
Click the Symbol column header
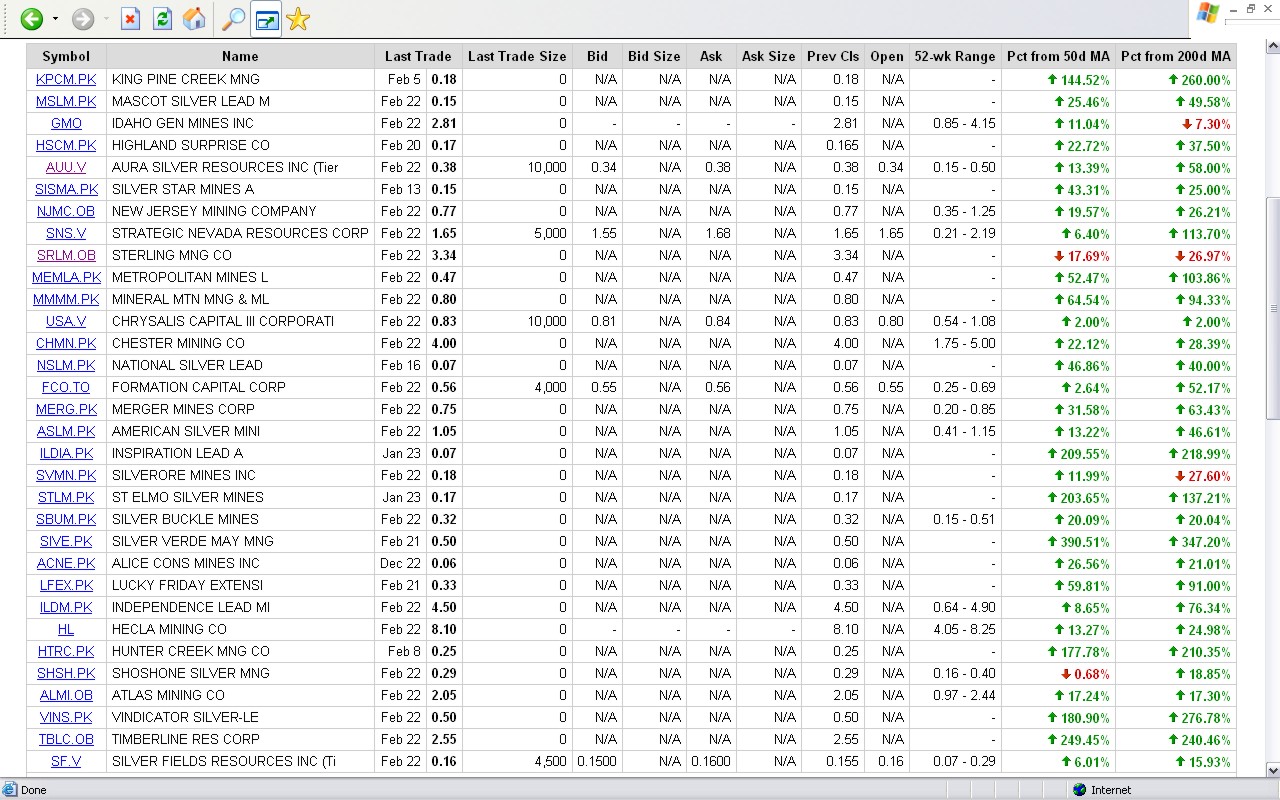pyautogui.click(x=66, y=57)
